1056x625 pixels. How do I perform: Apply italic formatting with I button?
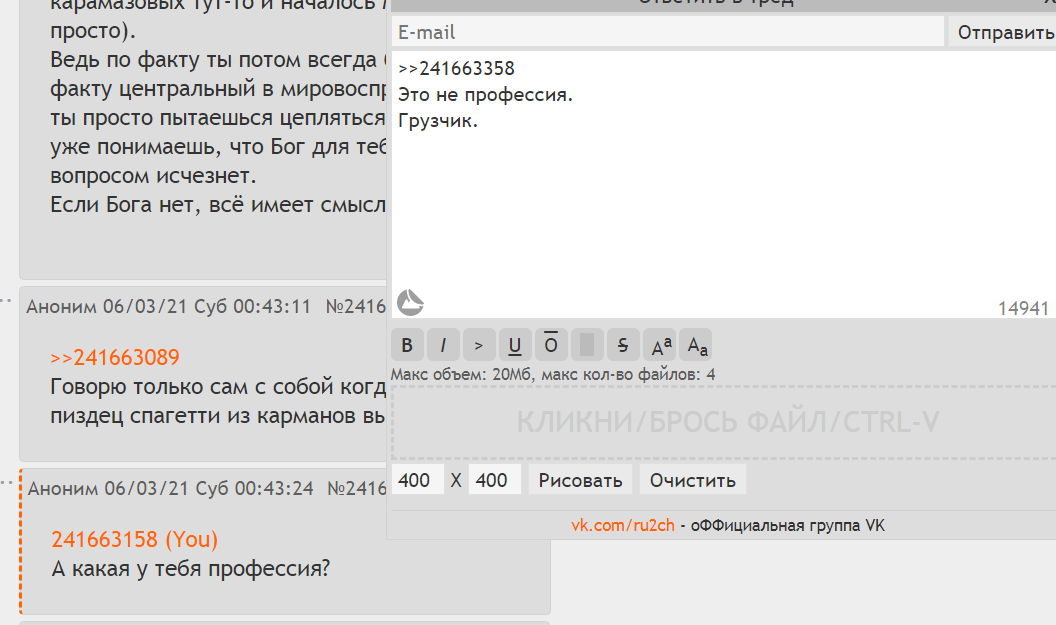(x=443, y=346)
